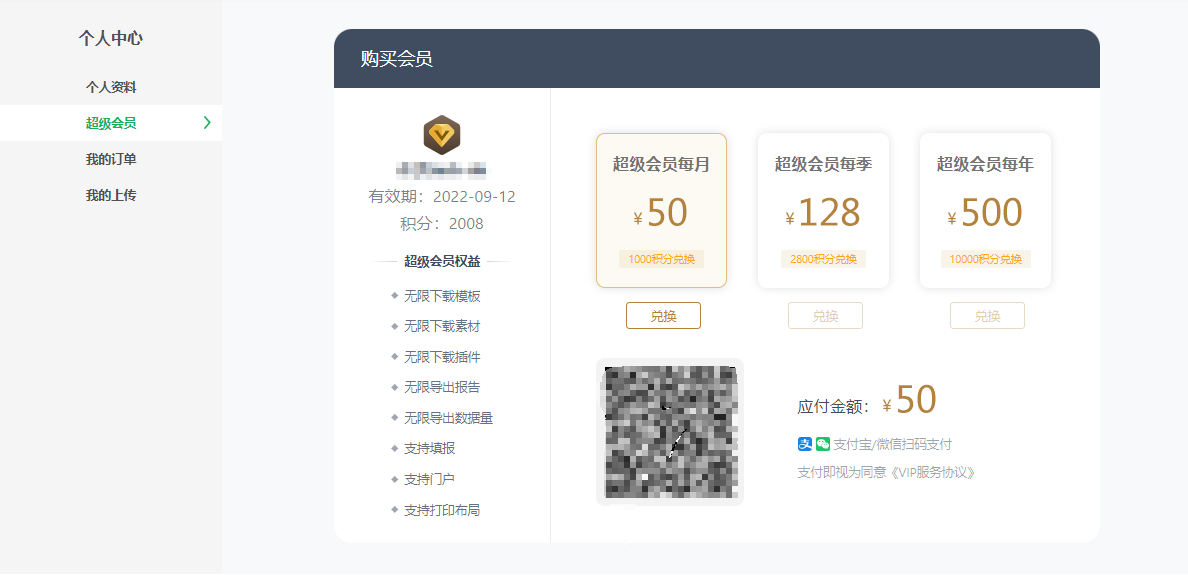Click 兑换 button under yearly plan
The height and width of the screenshot is (575, 1188).
[x=987, y=316]
